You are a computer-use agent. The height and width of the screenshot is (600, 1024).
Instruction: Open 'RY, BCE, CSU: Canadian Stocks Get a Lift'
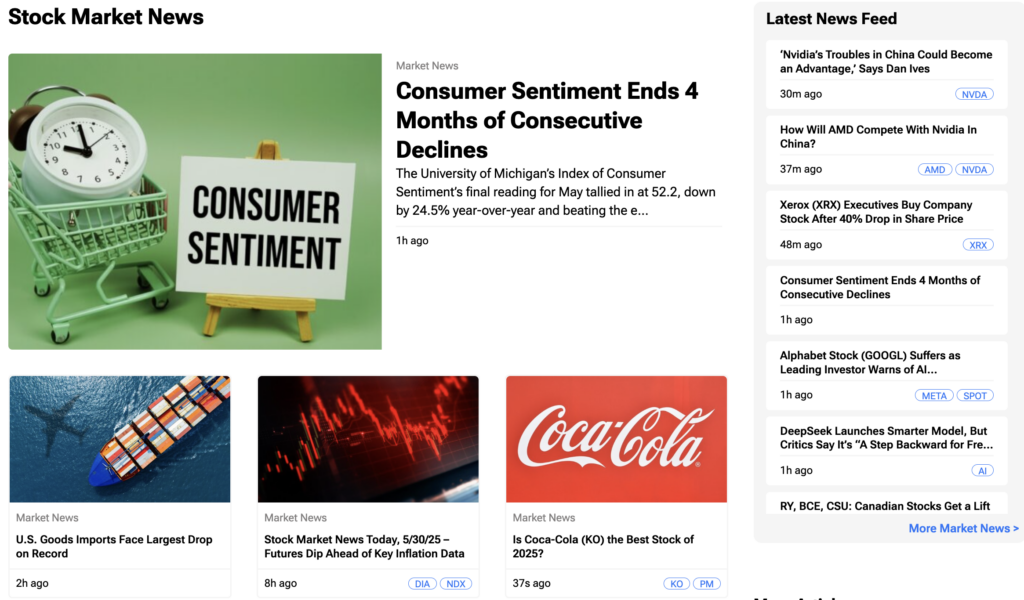point(885,506)
